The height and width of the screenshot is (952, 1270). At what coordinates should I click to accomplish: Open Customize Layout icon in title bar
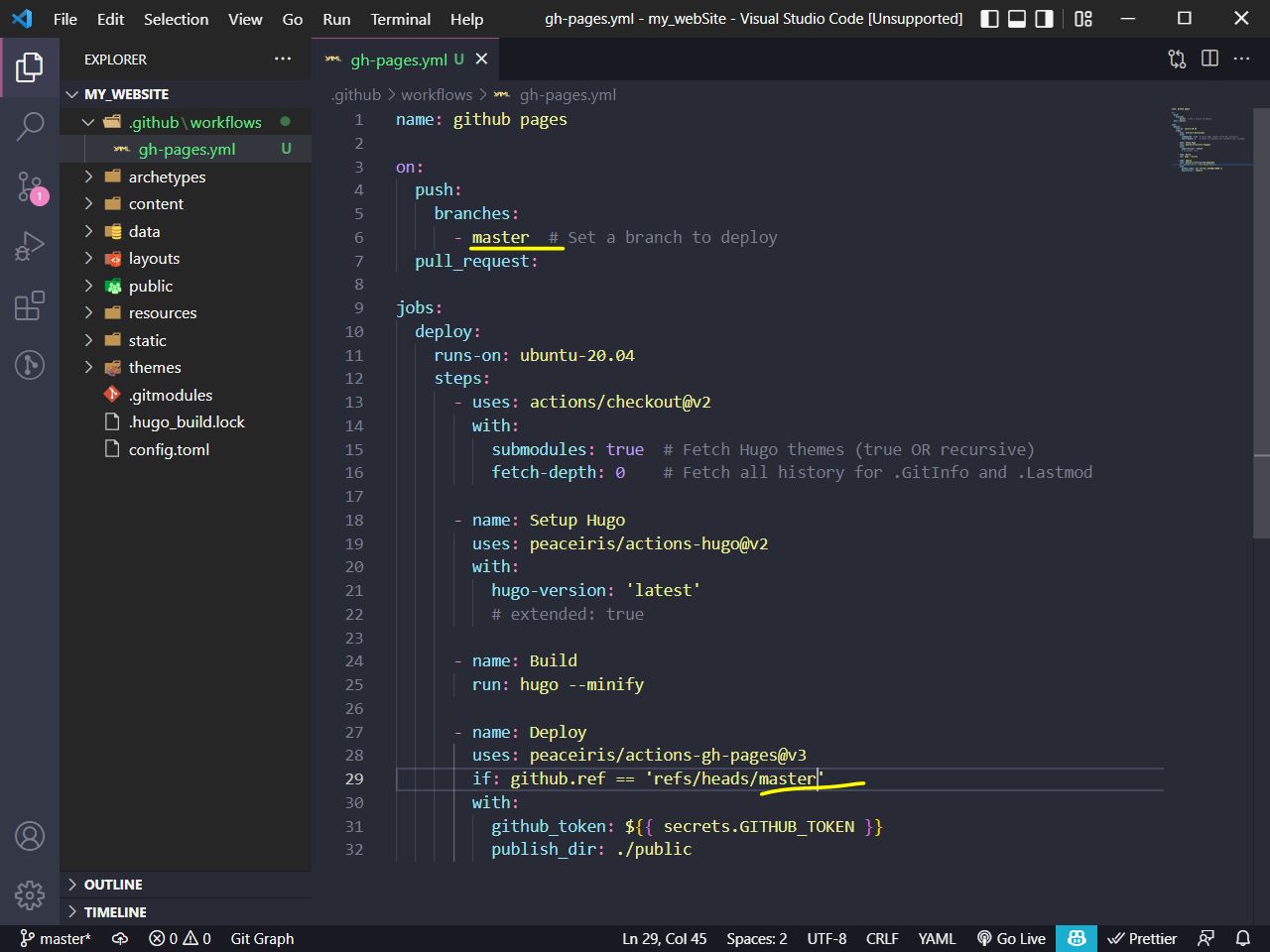tap(1083, 19)
